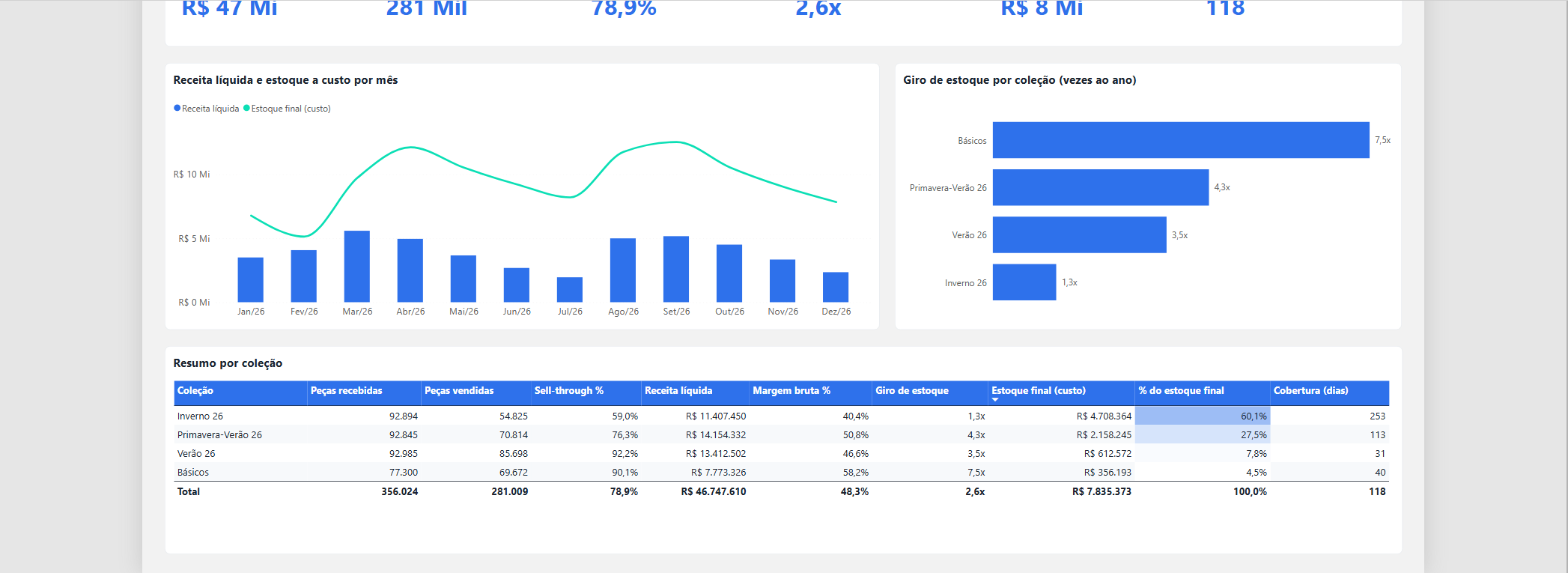Click the Total row label
The width and height of the screenshot is (1568, 573).
(x=189, y=492)
